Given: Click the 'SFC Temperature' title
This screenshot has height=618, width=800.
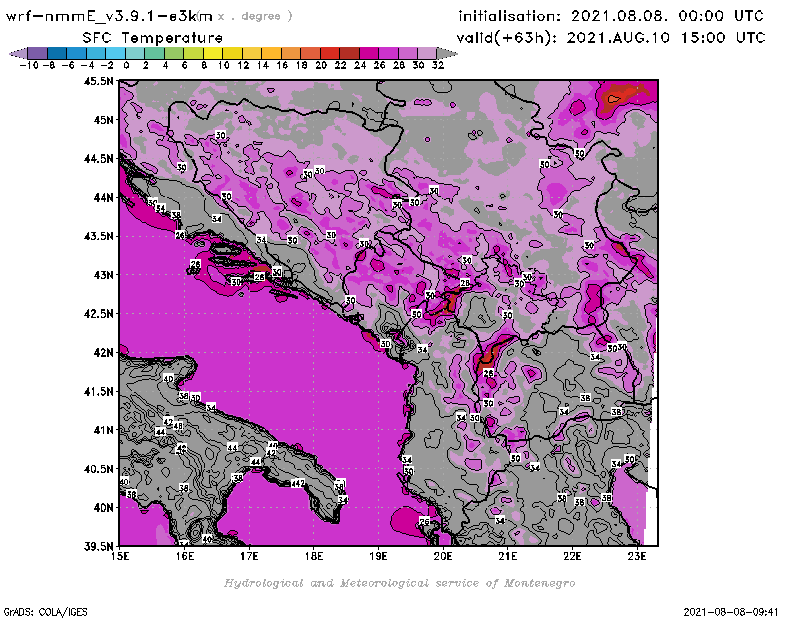Looking at the screenshot, I should tap(153, 38).
